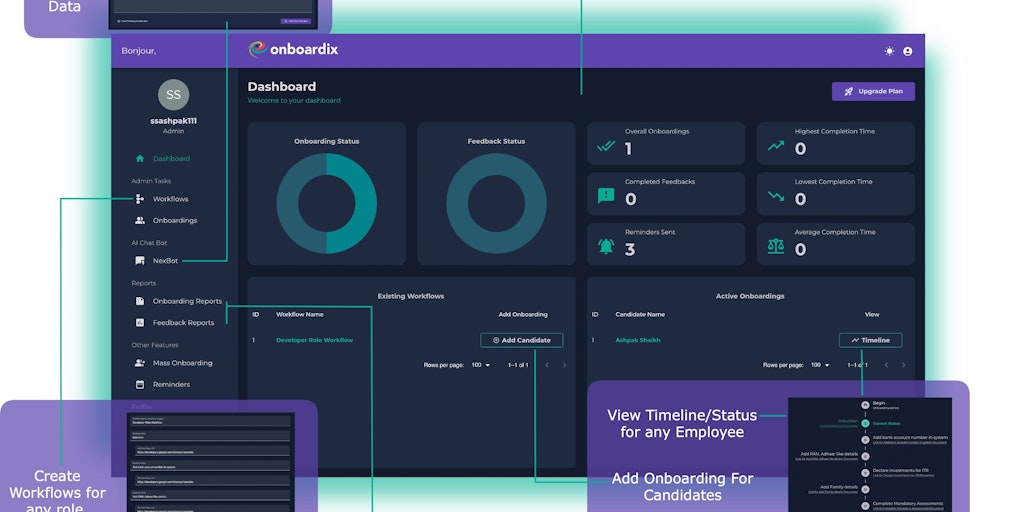Go to next page in Existing Workflows
Screen dimensions: 1024x512
[x=564, y=365]
